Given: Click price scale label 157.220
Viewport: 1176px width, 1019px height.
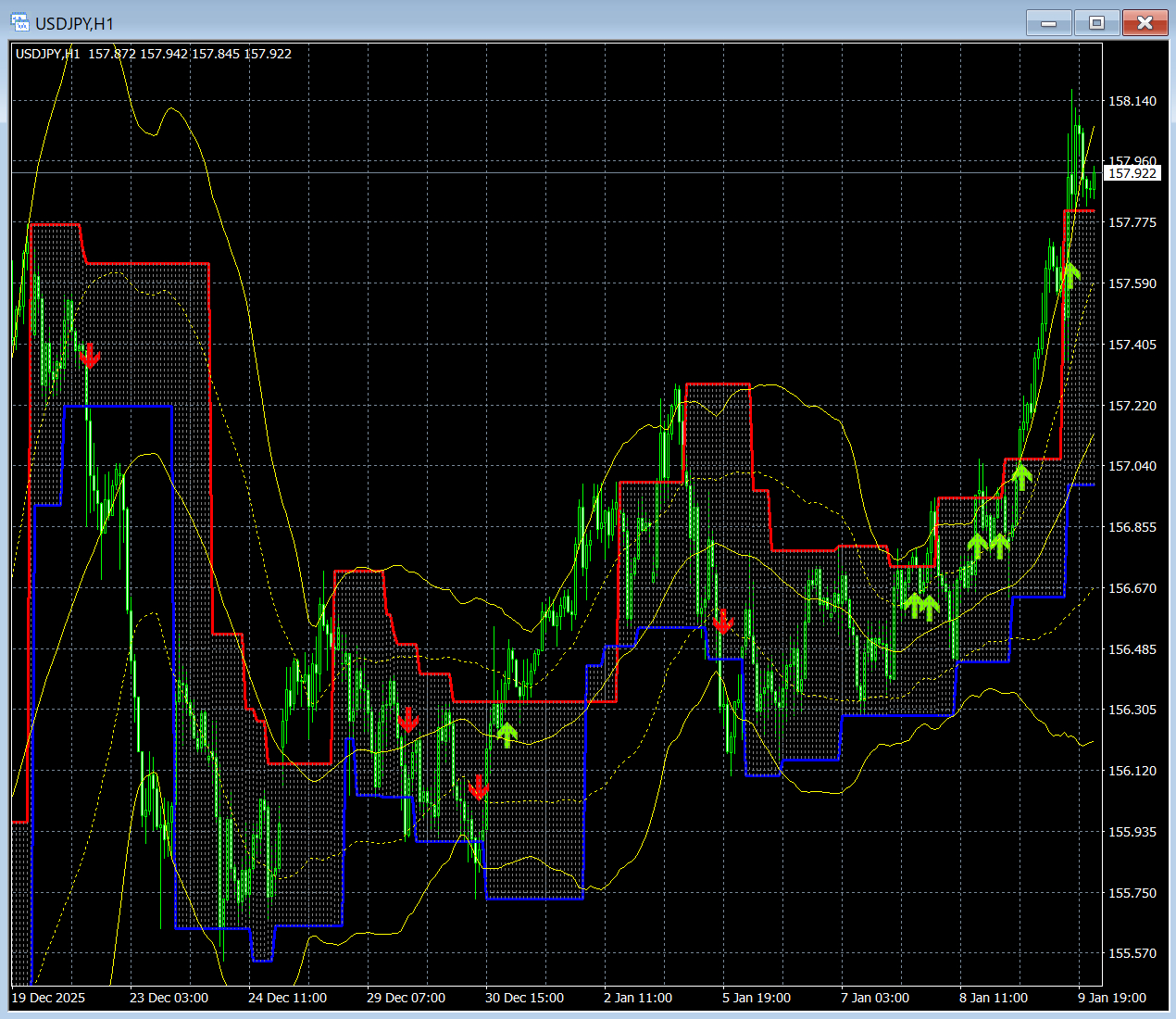Looking at the screenshot, I should [x=1132, y=406].
